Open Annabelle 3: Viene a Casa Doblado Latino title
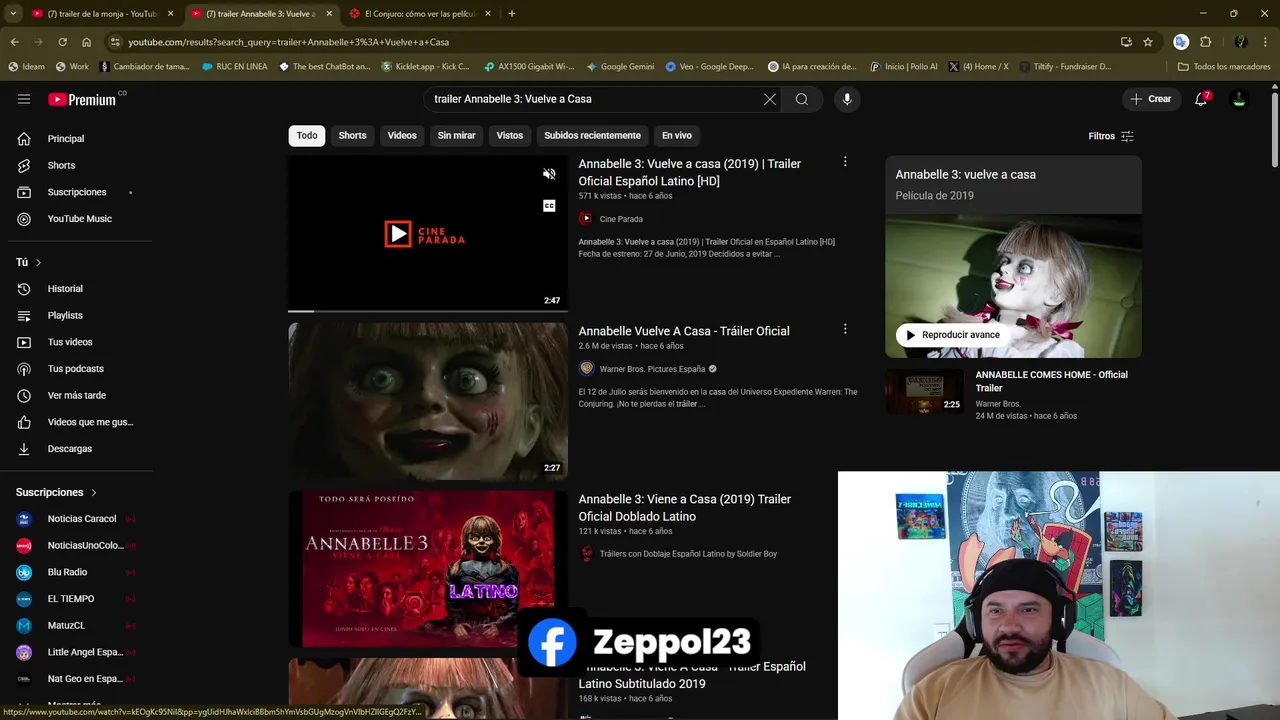 685,507
